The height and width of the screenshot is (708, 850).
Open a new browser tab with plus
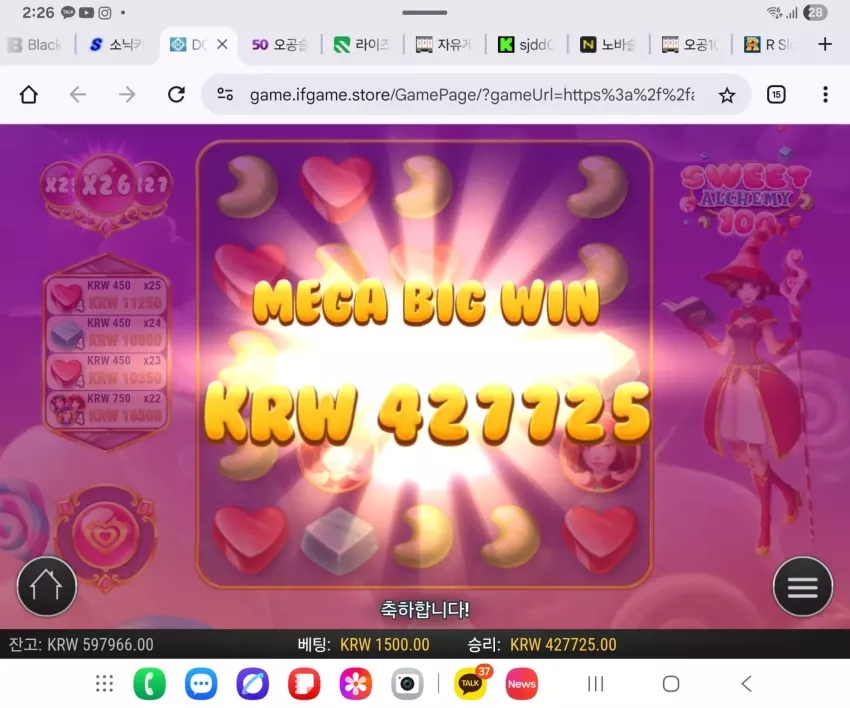(x=825, y=44)
